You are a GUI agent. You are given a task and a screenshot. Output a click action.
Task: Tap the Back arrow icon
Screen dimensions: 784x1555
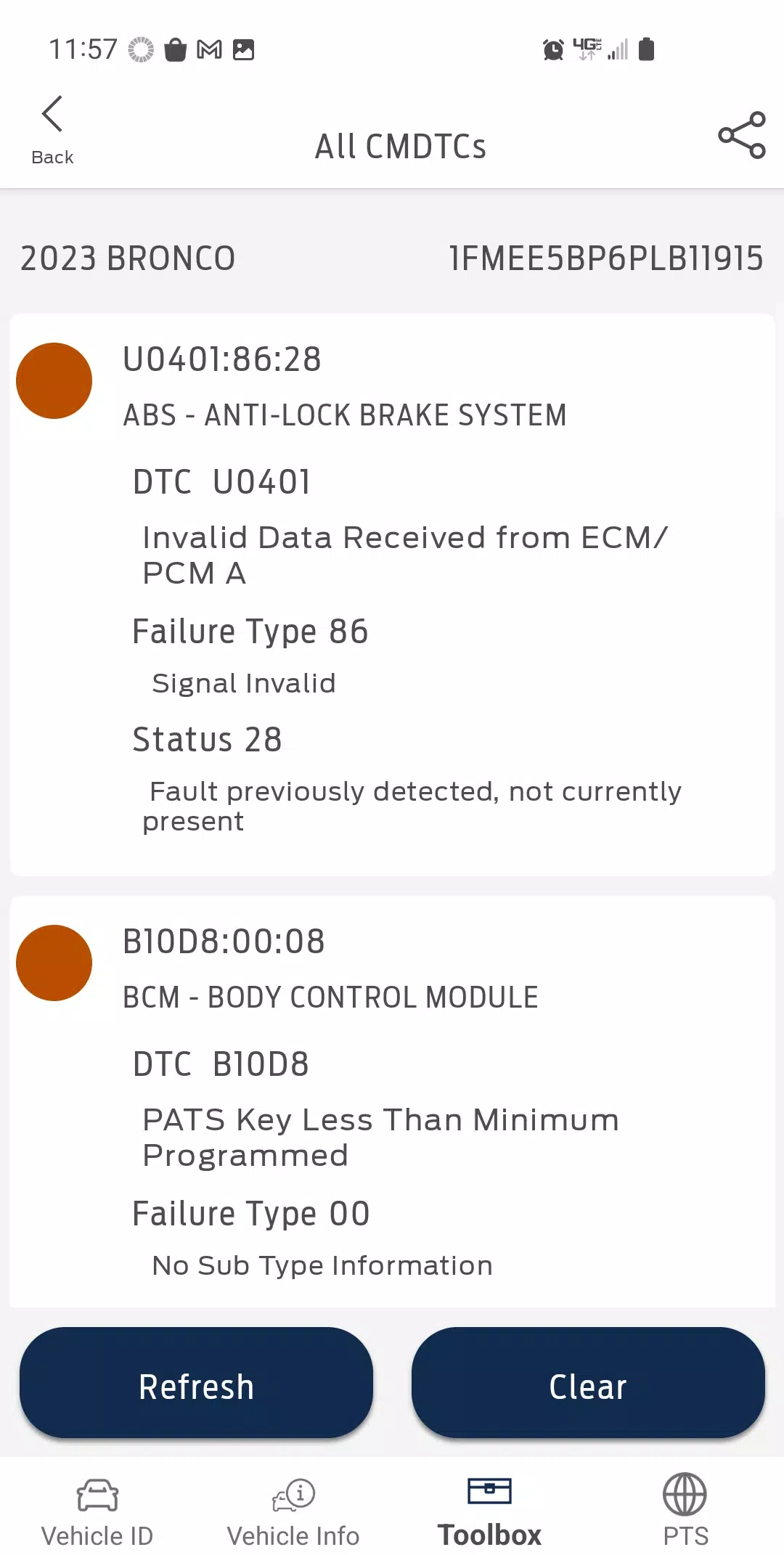[52, 115]
